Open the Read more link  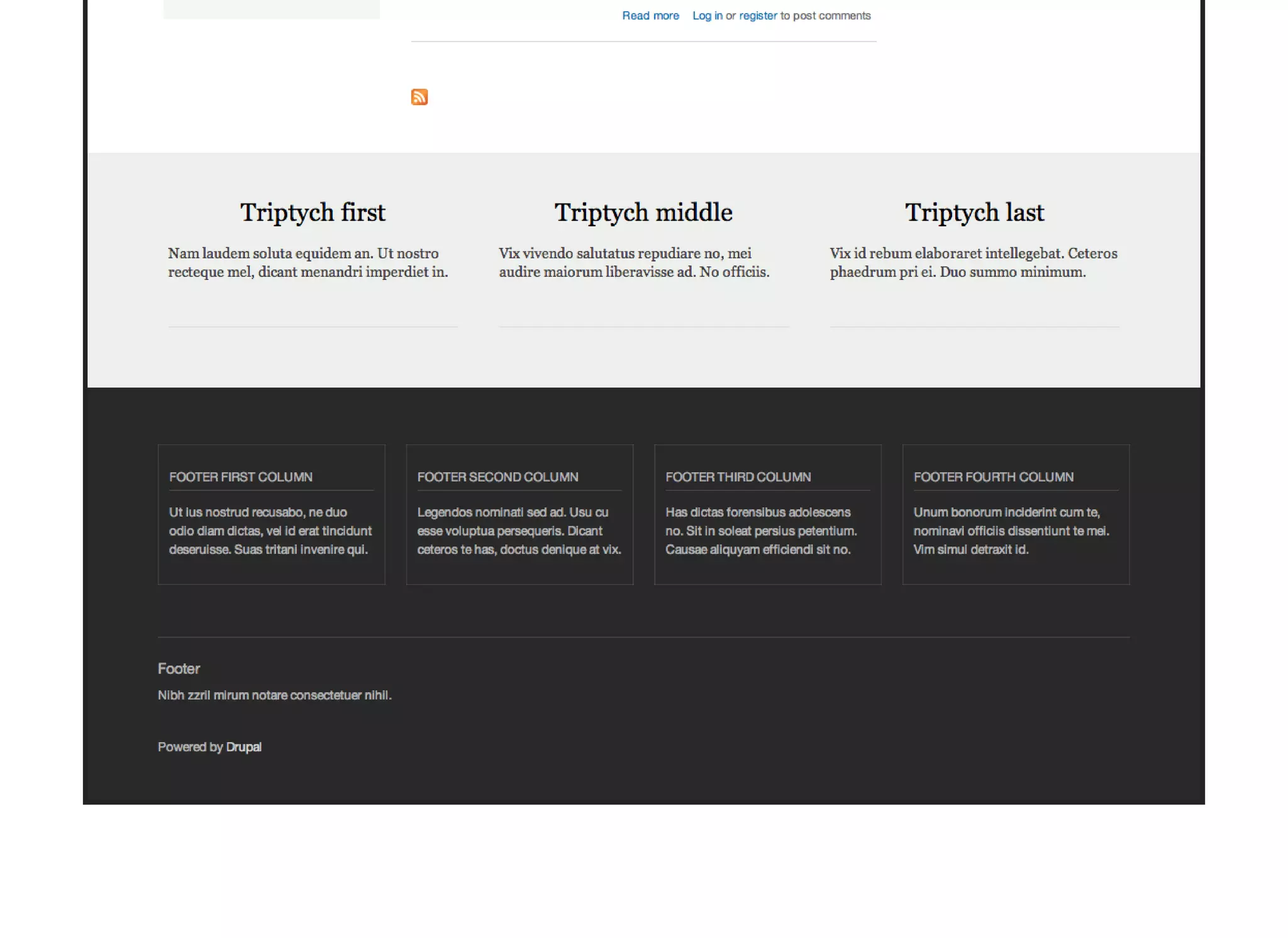(x=650, y=16)
